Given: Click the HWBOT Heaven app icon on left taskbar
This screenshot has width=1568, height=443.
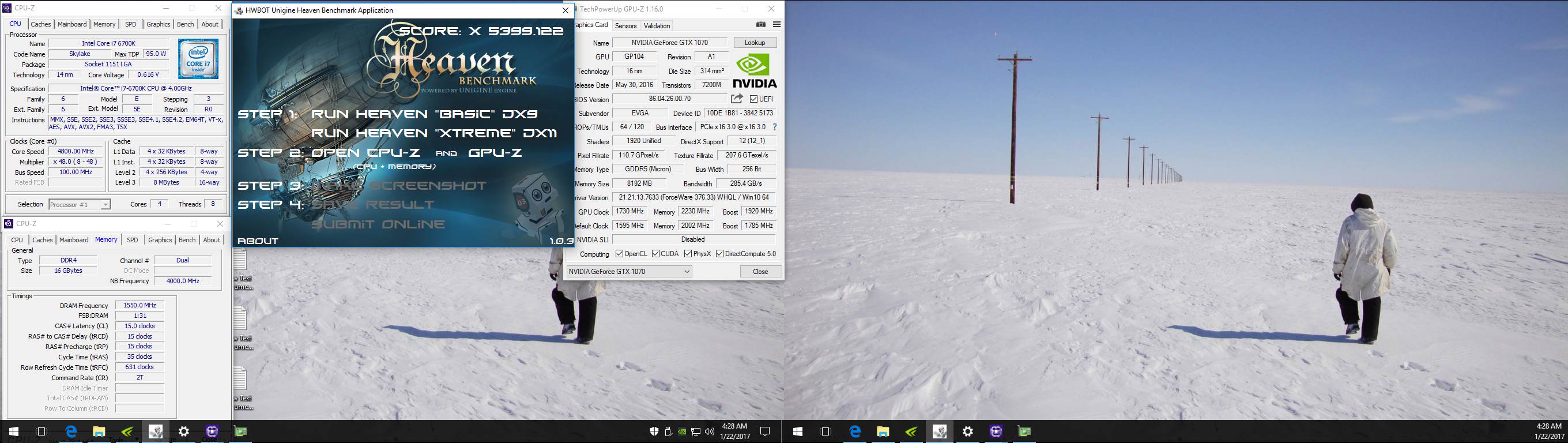Looking at the screenshot, I should 155,431.
